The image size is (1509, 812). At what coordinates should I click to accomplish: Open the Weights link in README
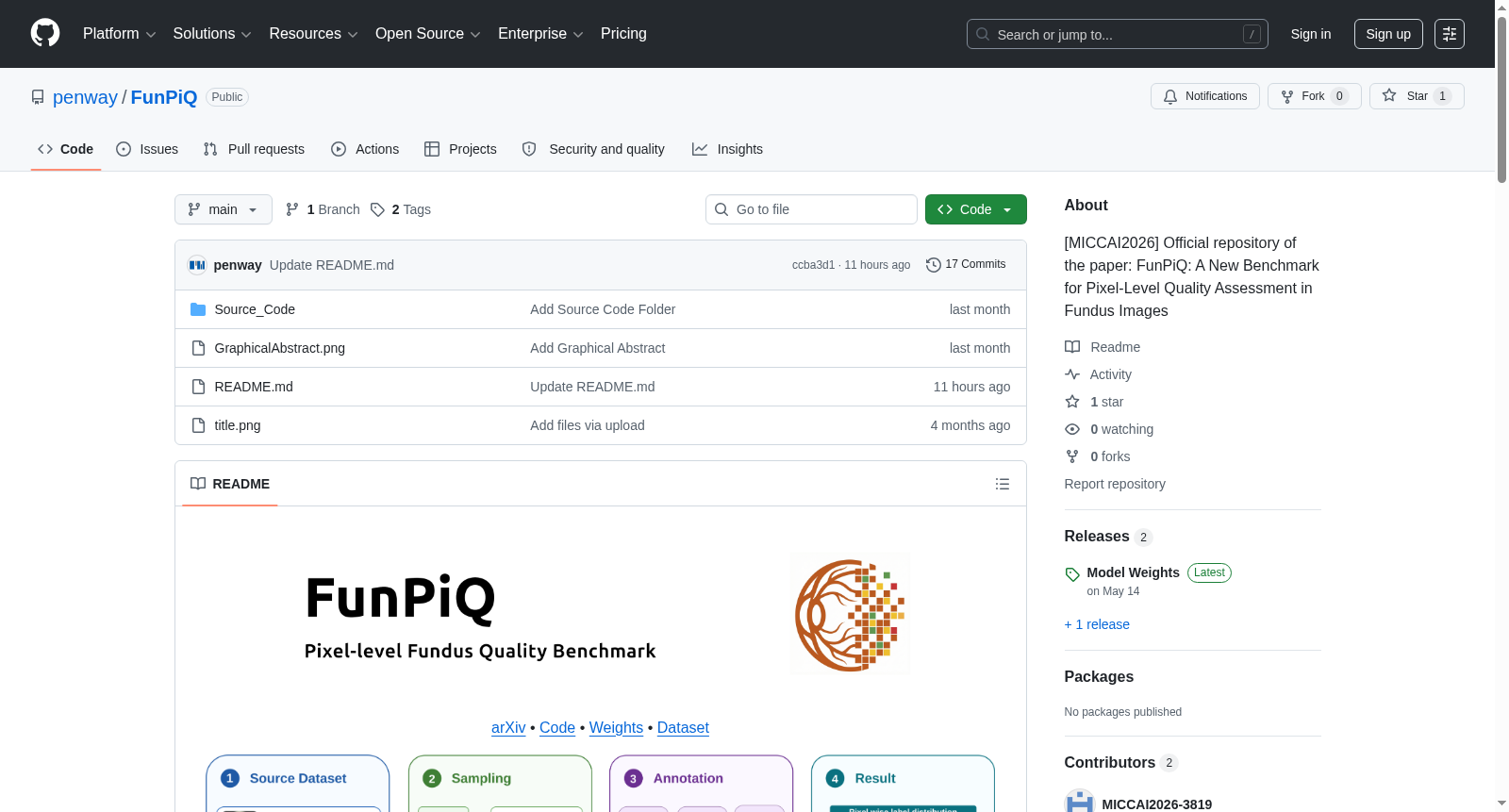(616, 727)
